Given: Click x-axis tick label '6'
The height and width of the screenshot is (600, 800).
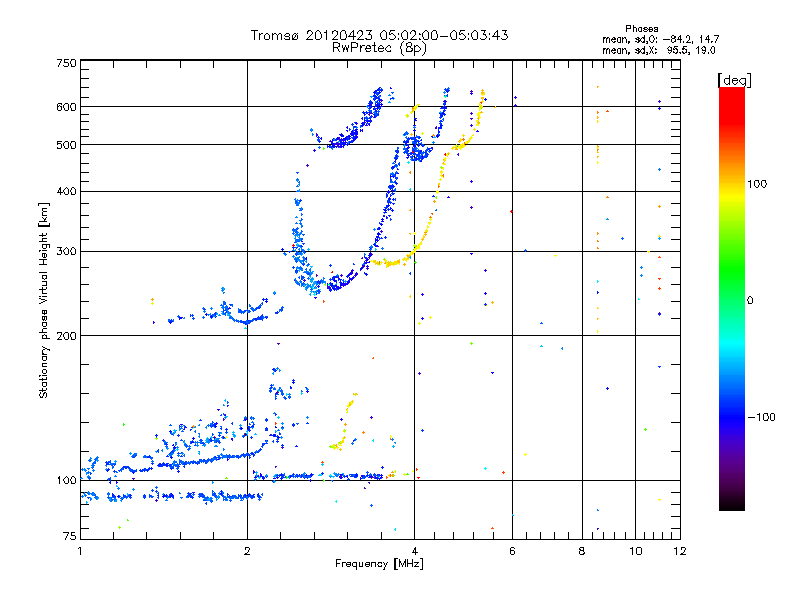Looking at the screenshot, I should tap(512, 551).
